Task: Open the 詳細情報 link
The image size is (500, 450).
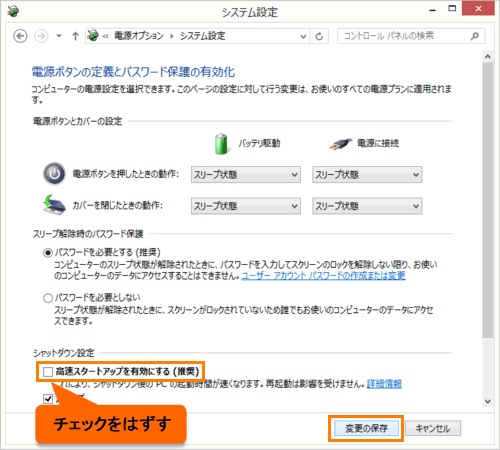Action: pos(384,384)
